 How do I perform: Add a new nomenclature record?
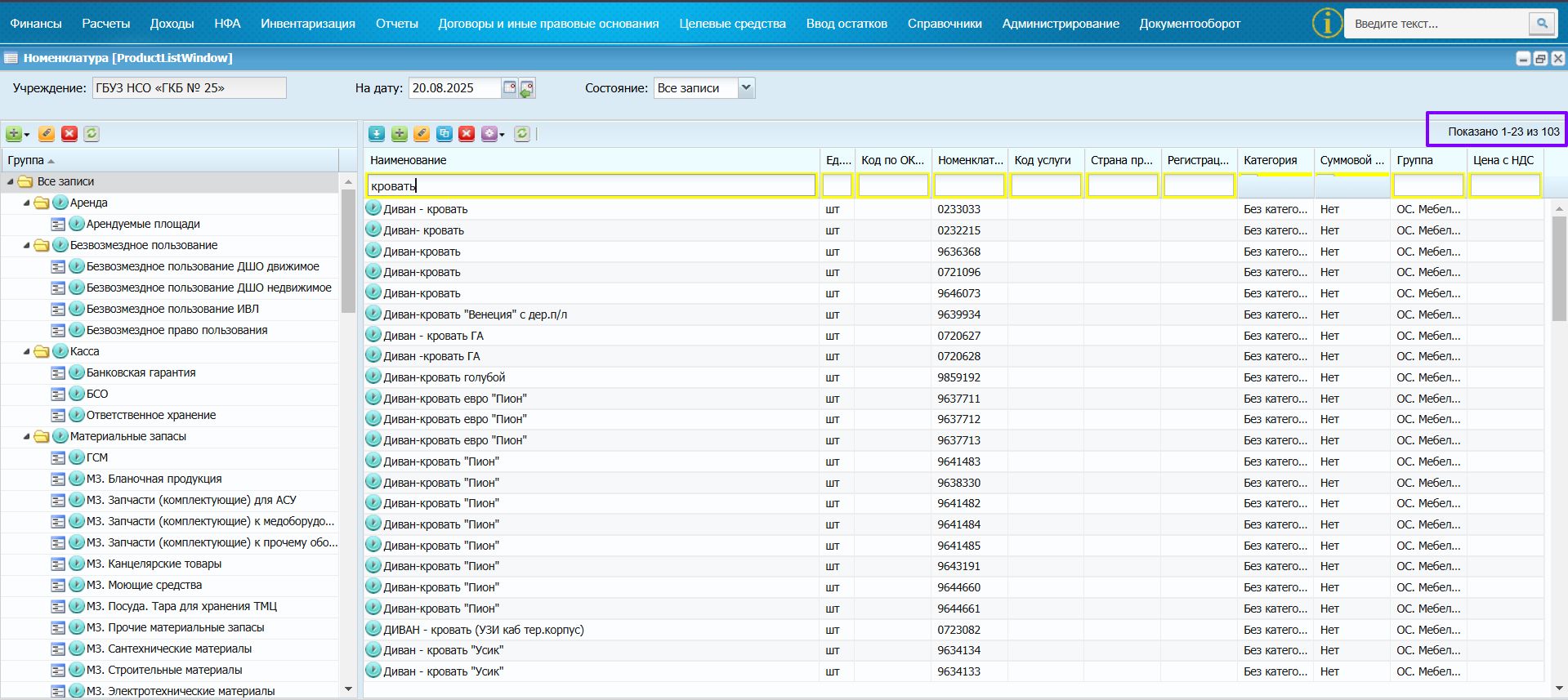(399, 134)
